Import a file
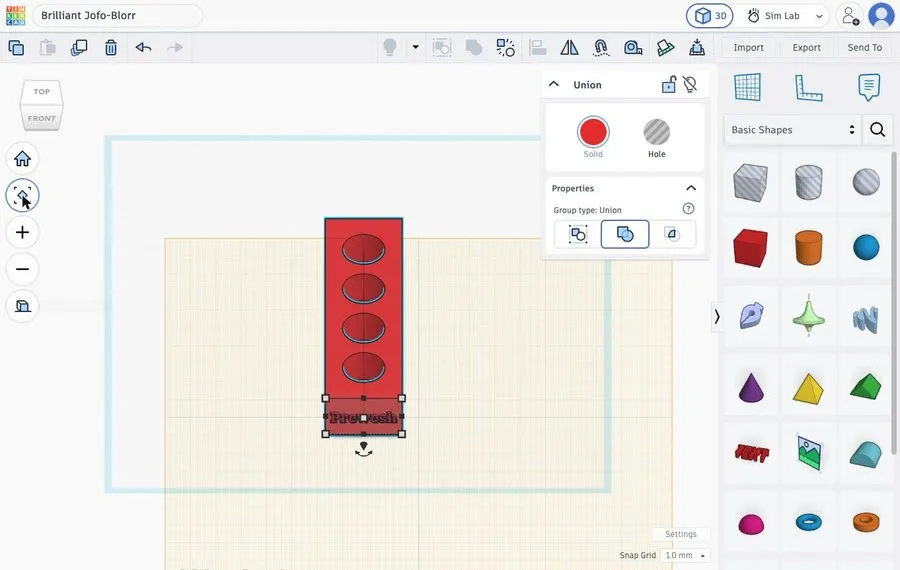The height and width of the screenshot is (570, 900). tap(748, 48)
